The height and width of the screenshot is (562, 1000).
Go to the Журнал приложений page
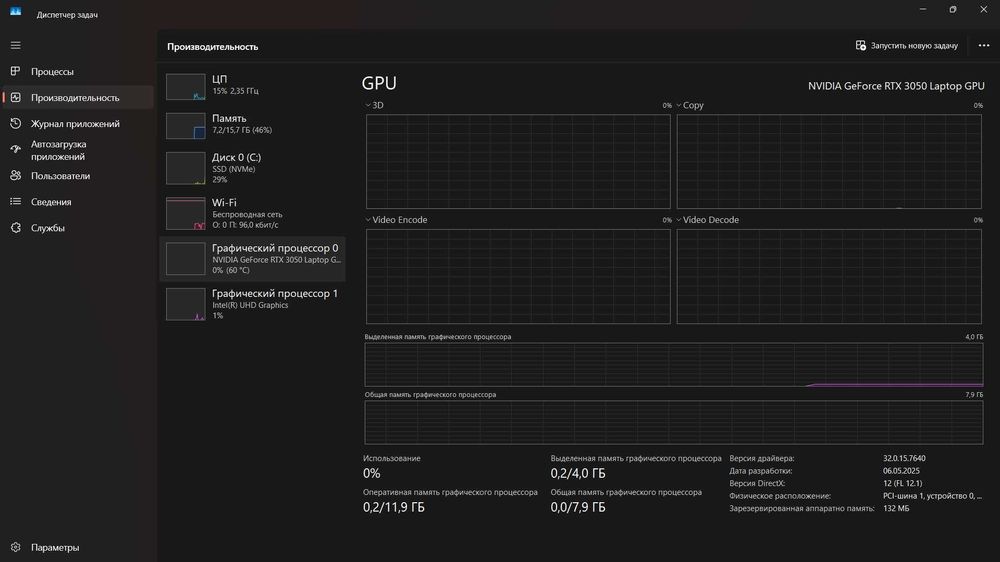tap(78, 124)
